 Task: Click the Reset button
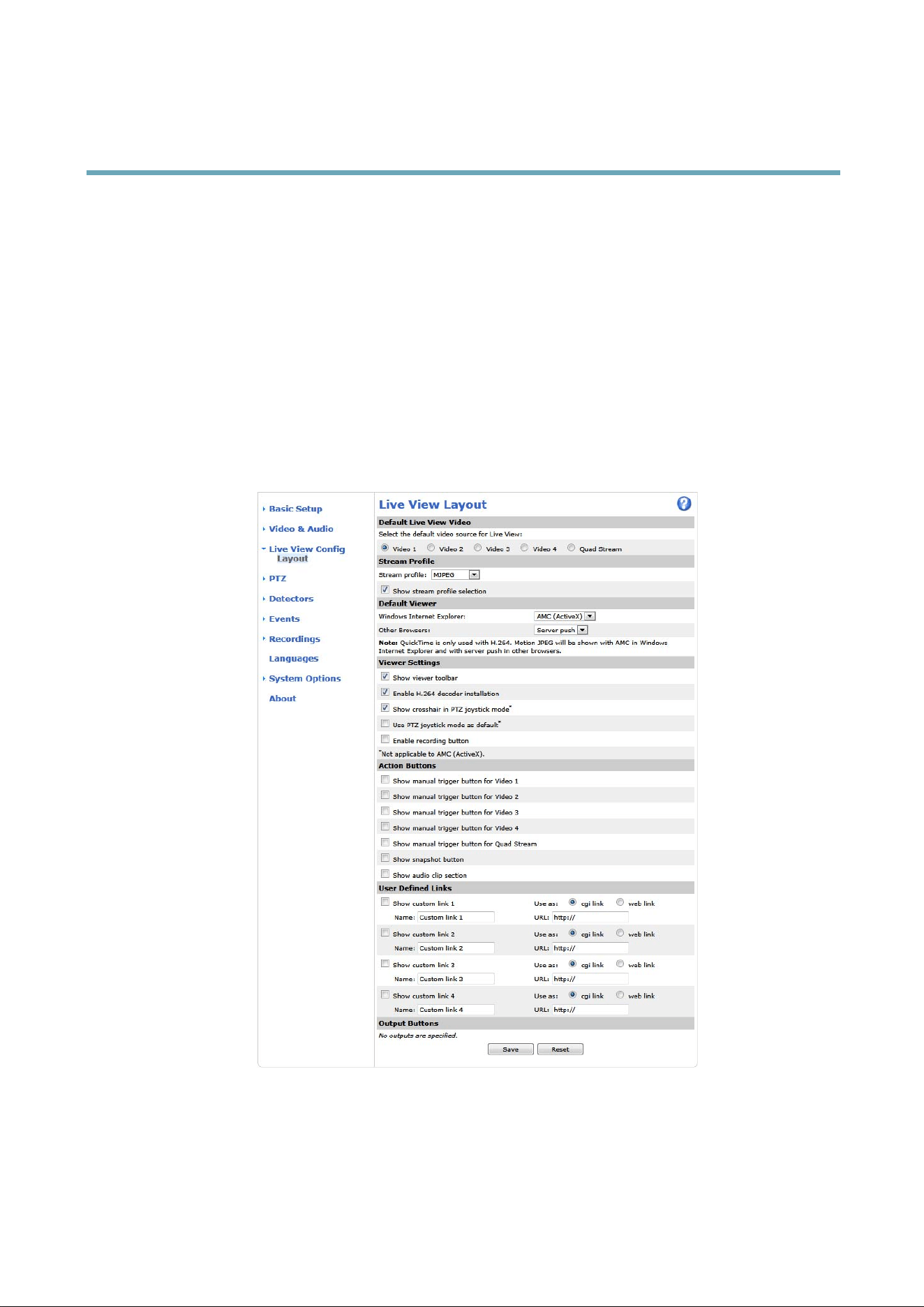click(560, 1050)
